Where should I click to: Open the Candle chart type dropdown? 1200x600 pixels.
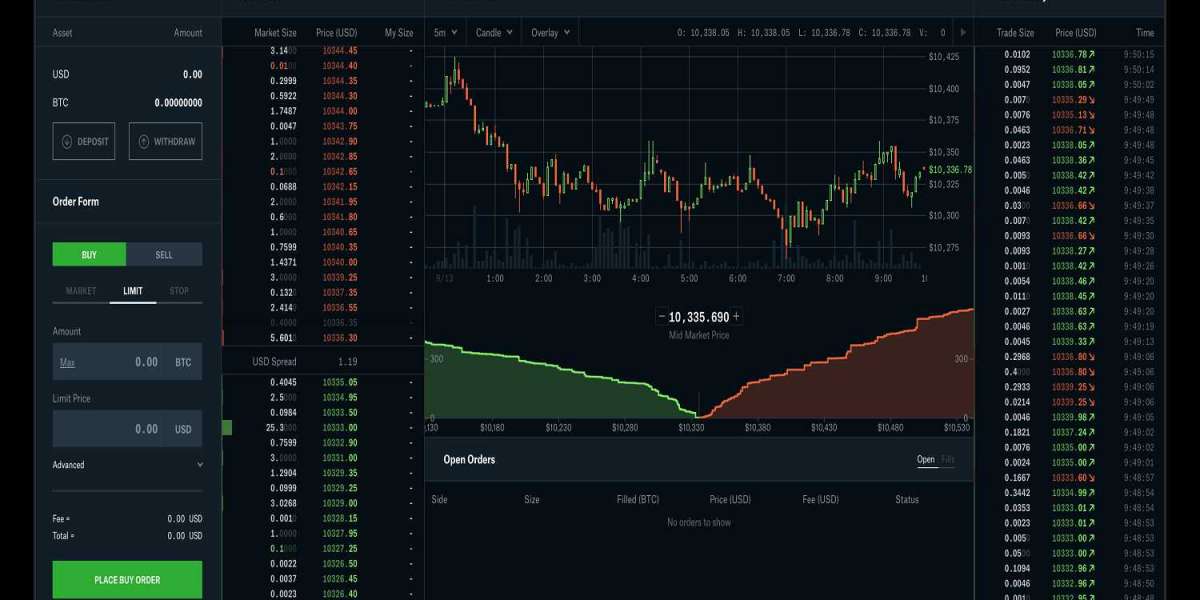(494, 33)
